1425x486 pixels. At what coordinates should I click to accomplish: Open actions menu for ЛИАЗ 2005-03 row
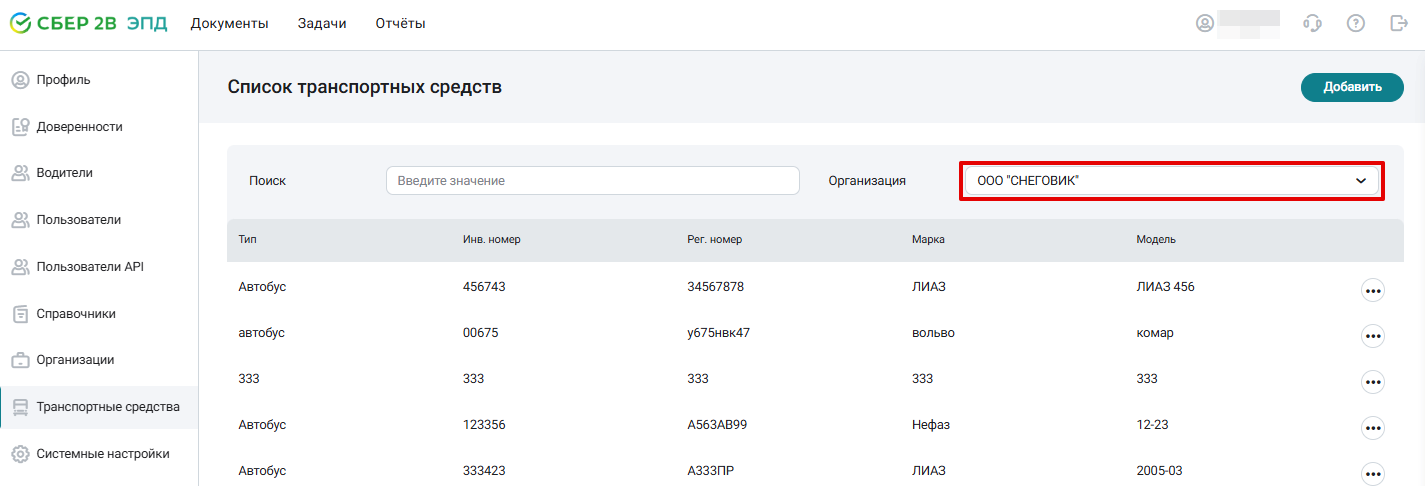(x=1373, y=474)
